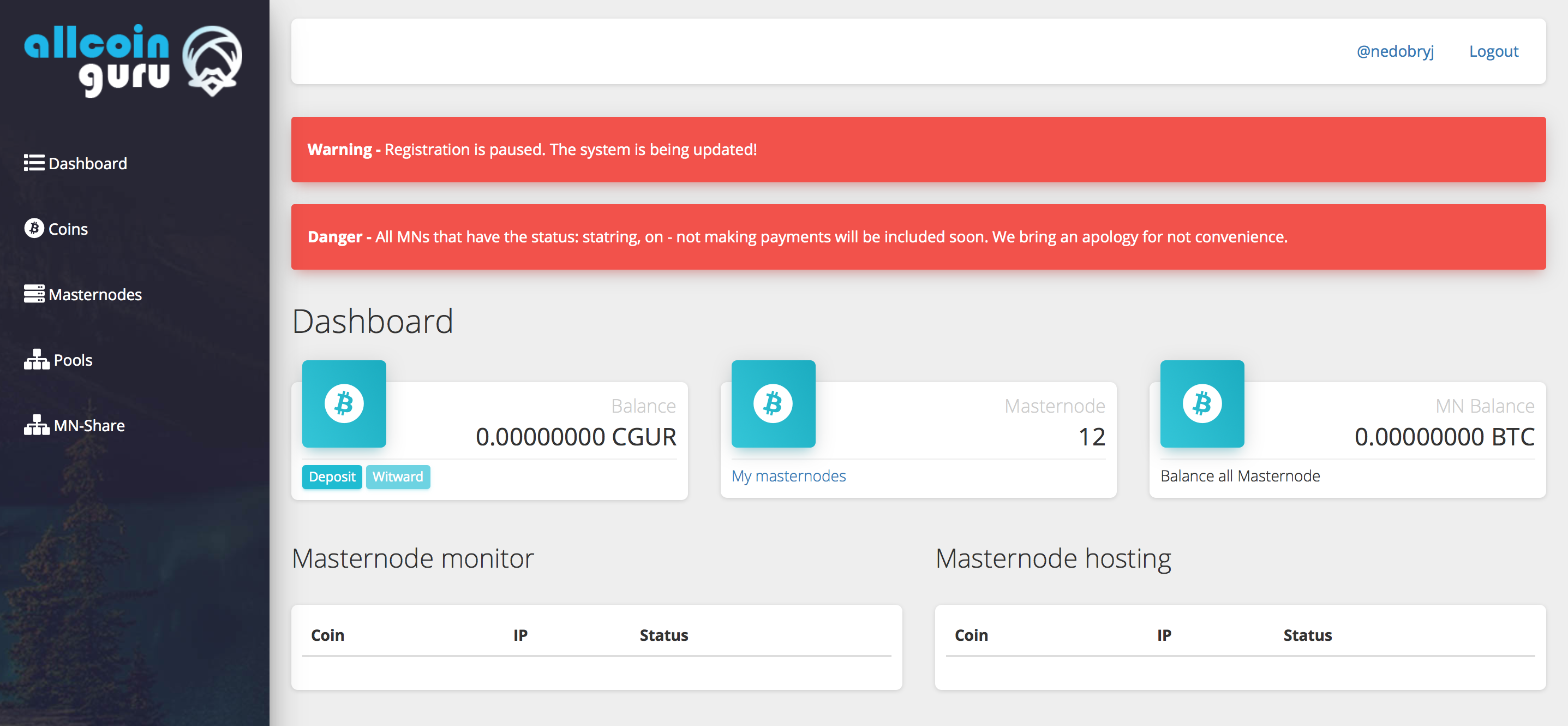The height and width of the screenshot is (726, 1568).
Task: Click the Coins bitcoin icon in sidebar
Action: [x=34, y=228]
